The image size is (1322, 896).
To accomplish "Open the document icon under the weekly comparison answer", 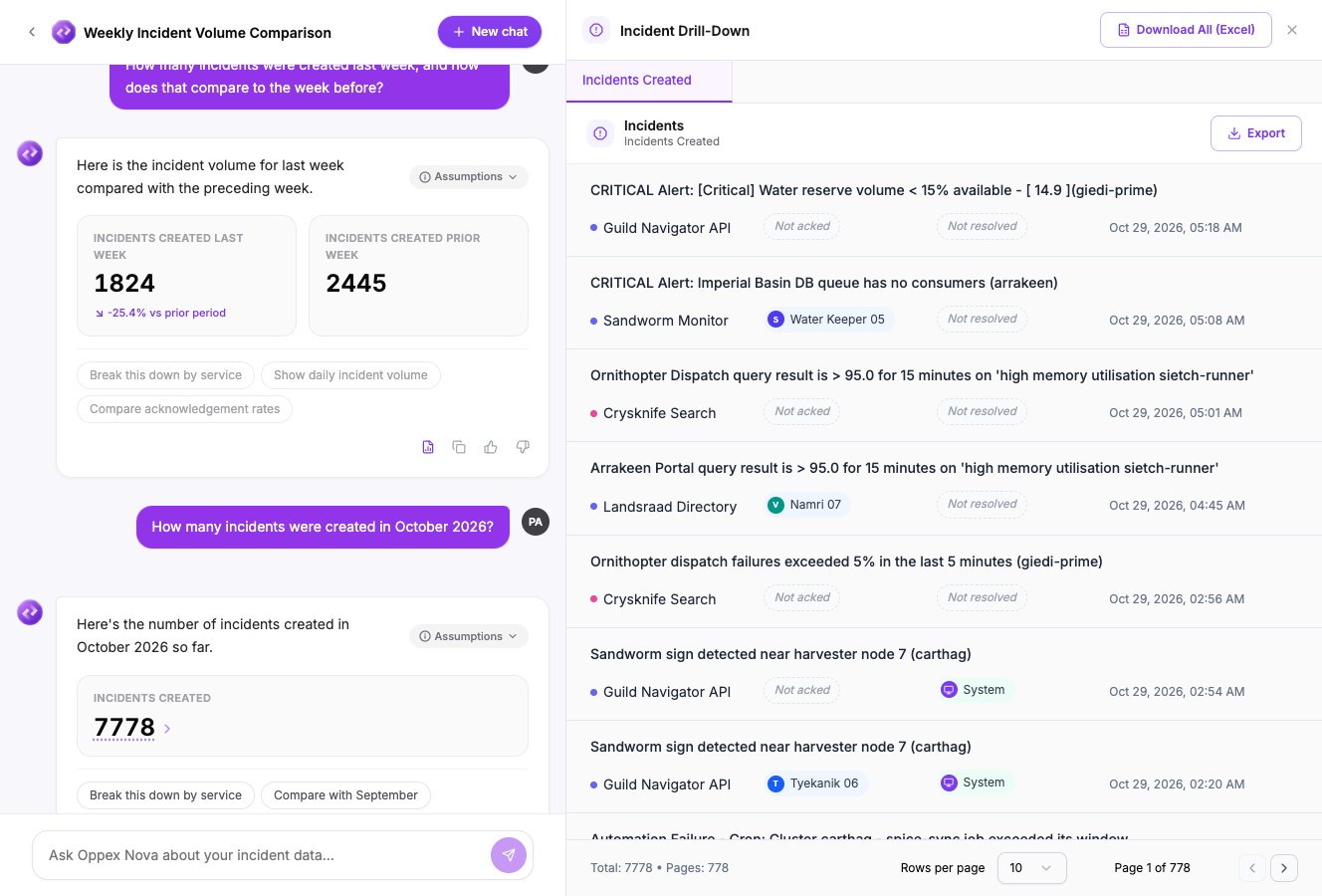I will pyautogui.click(x=428, y=447).
